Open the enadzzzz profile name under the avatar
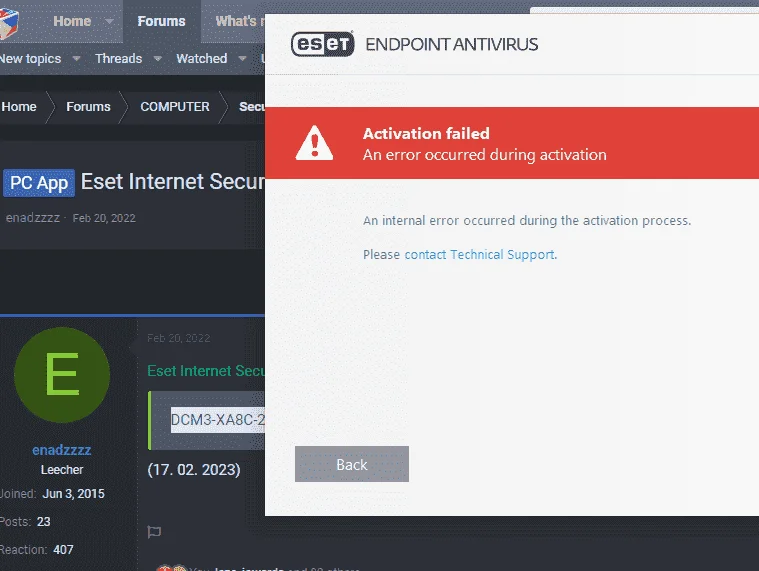Viewport: 759px width, 571px height. 61,450
